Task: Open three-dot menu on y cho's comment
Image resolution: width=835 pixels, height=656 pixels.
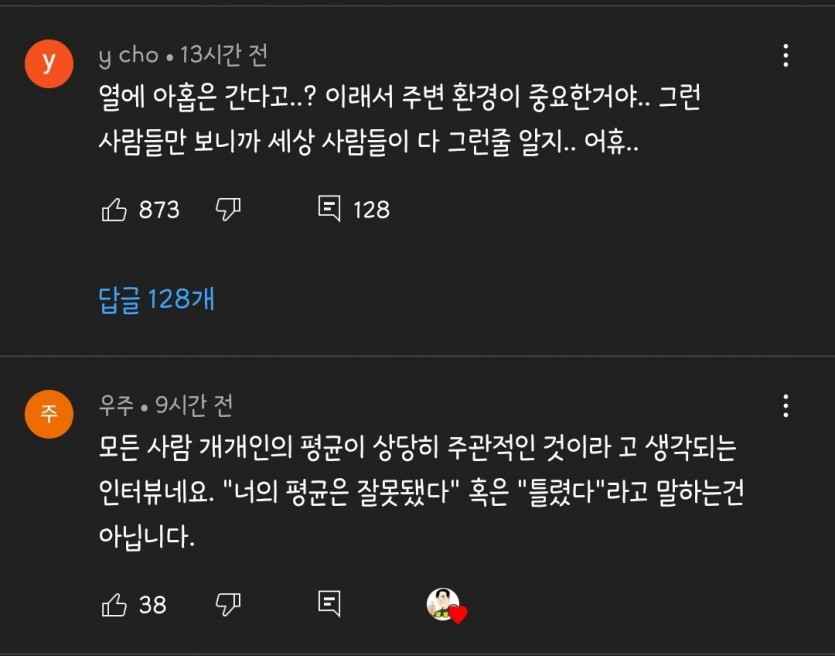Action: tap(786, 55)
